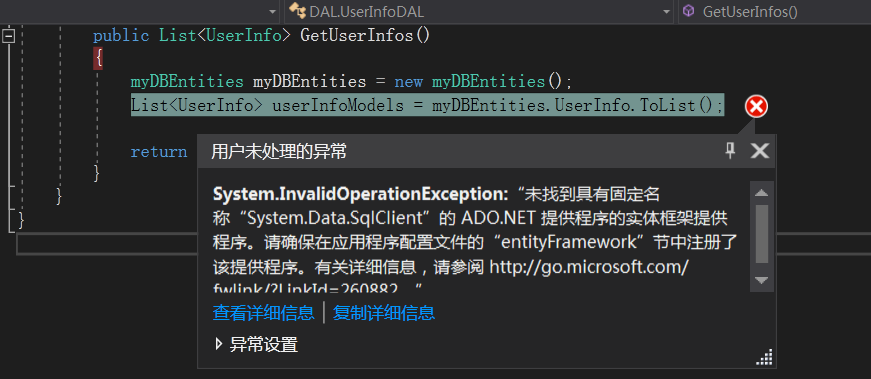Click the GetUserInfos() cube icon
871x379 pixels.
[x=689, y=11]
